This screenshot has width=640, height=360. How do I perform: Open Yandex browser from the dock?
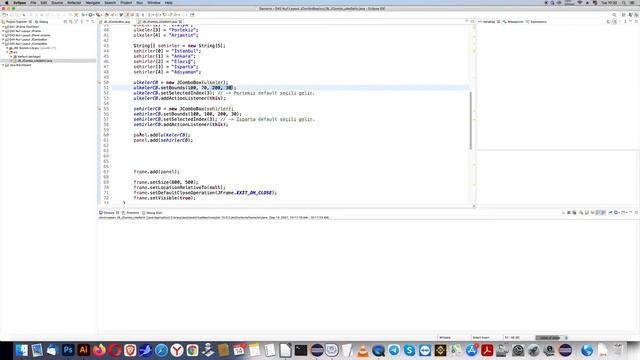click(x=177, y=350)
